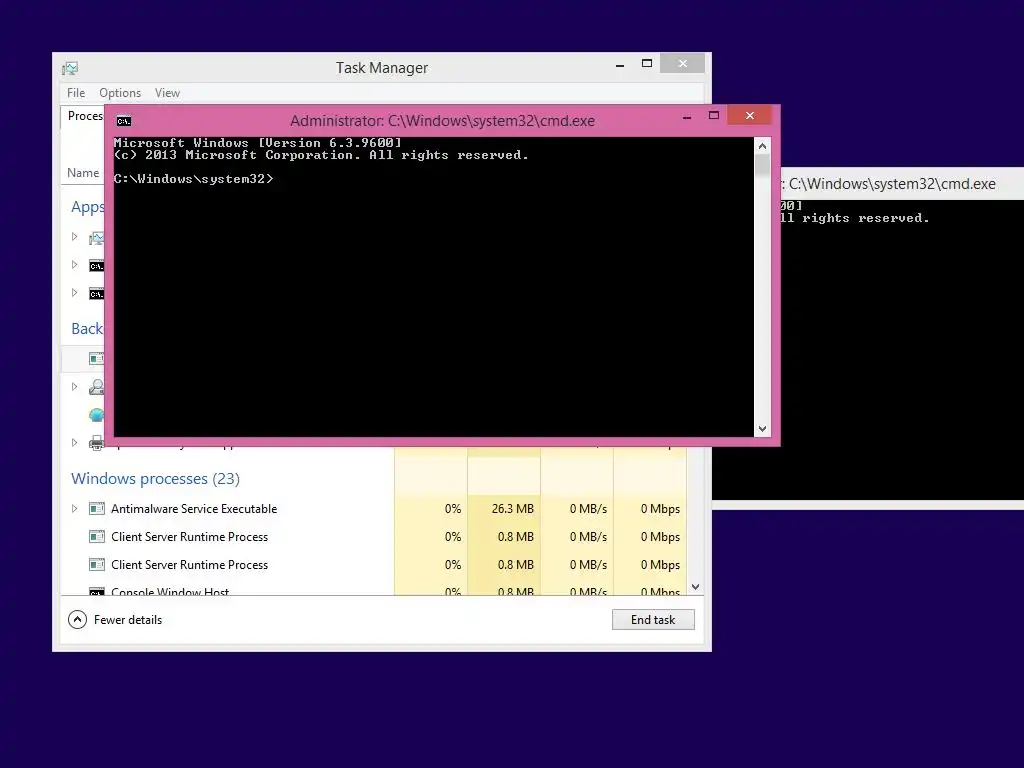Screen dimensions: 1024x768
Task: Close the Administrator cmd.exe window
Action: click(750, 116)
